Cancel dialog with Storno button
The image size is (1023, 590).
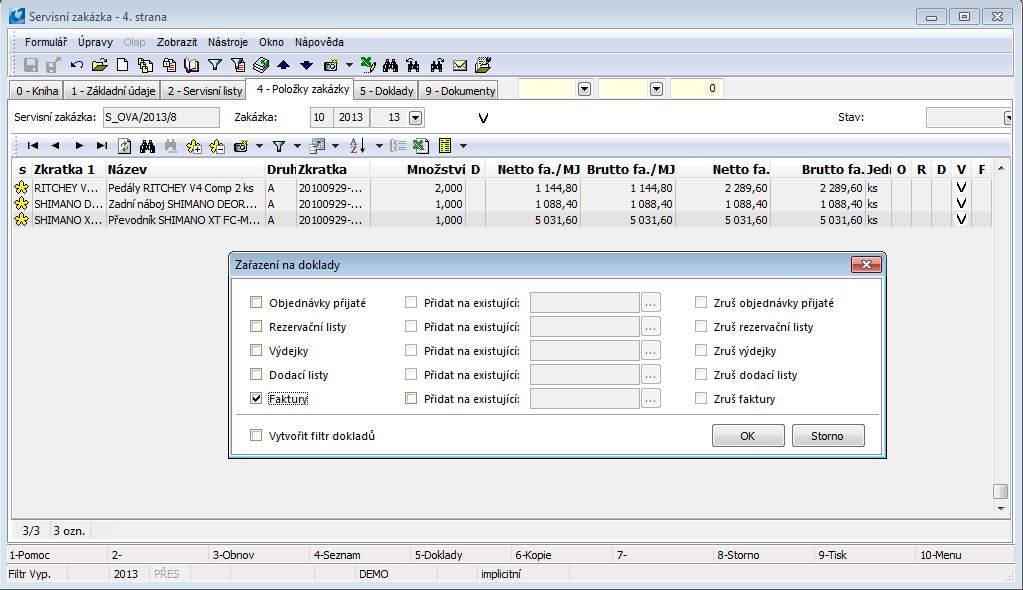[828, 436]
